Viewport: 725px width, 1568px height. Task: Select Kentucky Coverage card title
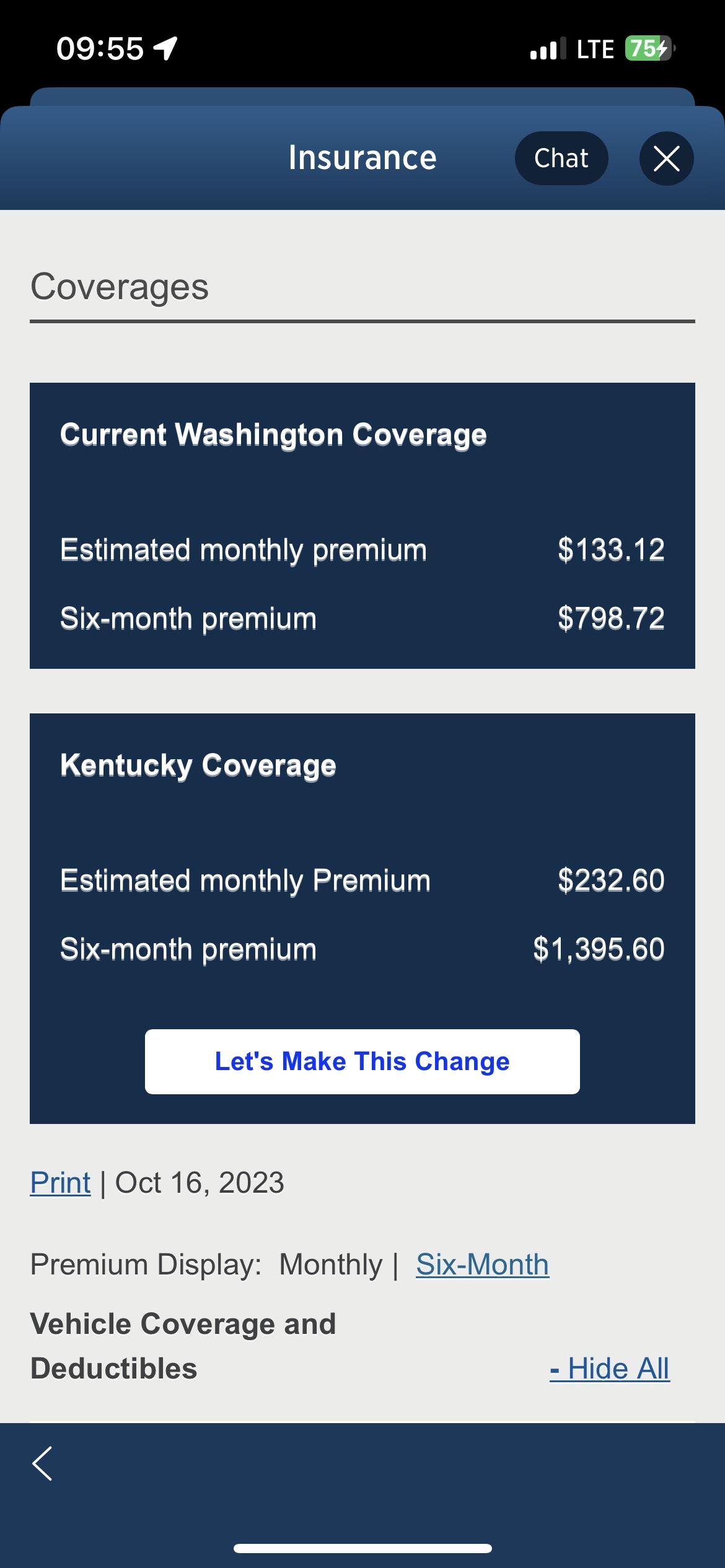198,765
